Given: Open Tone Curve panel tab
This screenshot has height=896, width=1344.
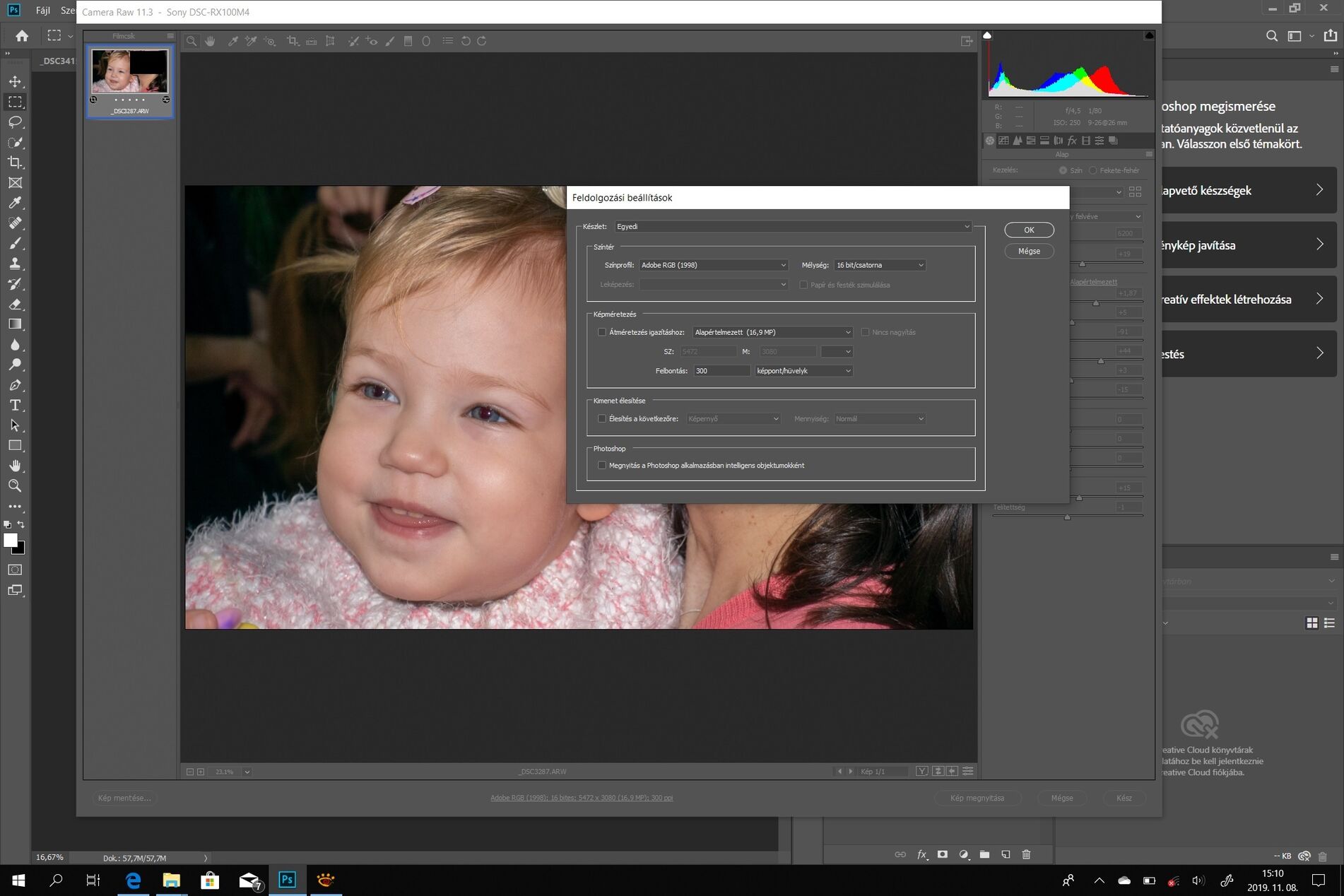Looking at the screenshot, I should click(x=1003, y=141).
